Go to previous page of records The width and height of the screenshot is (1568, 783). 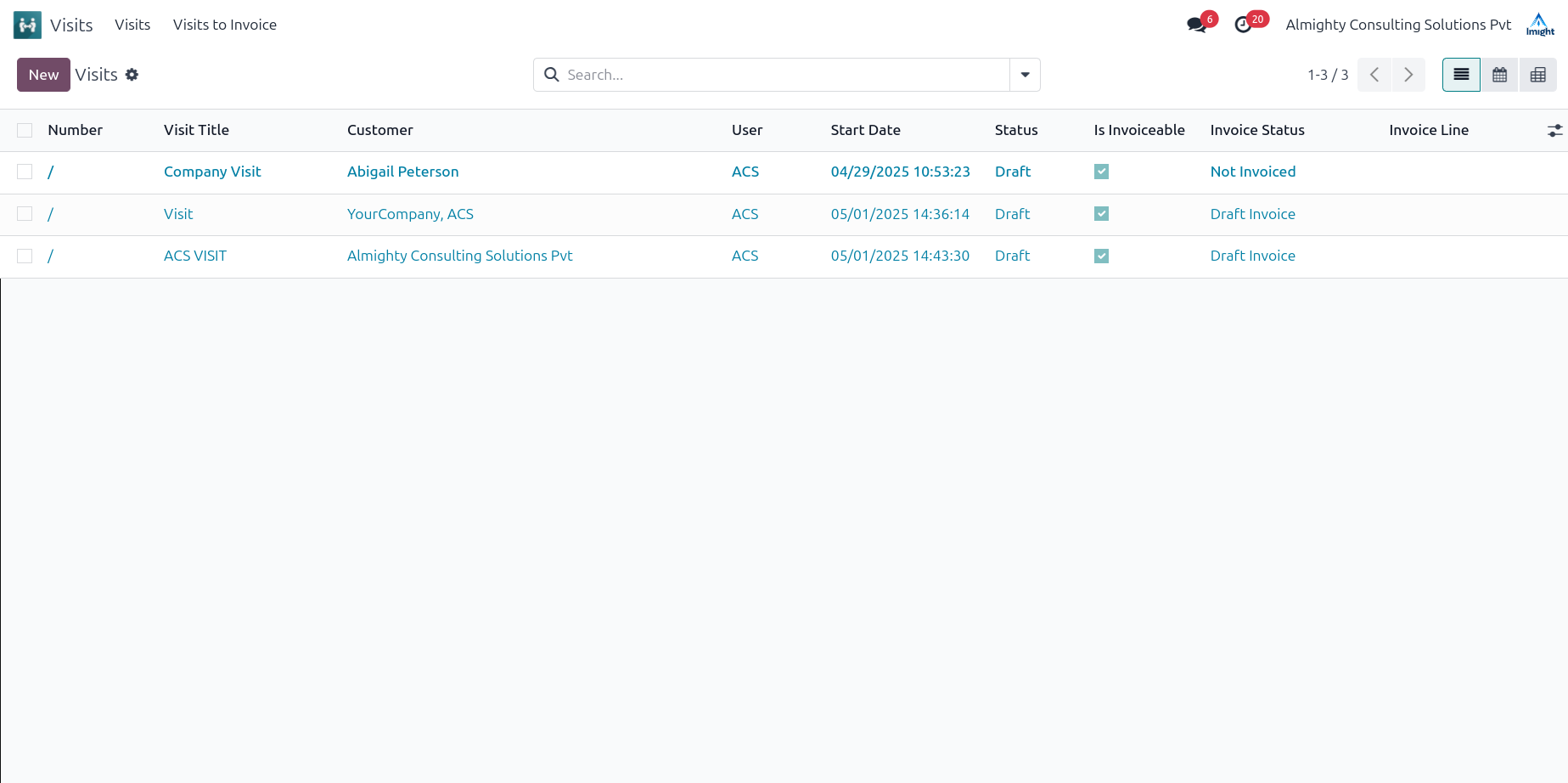[x=1374, y=75]
